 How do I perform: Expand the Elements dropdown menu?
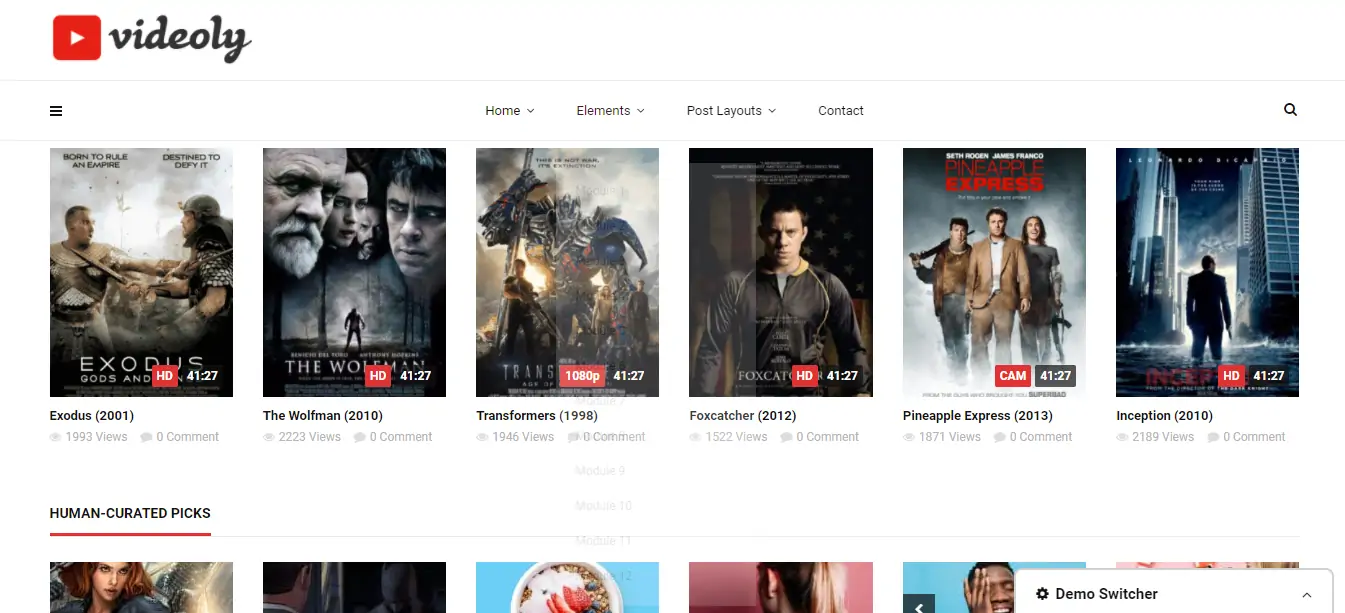click(610, 111)
